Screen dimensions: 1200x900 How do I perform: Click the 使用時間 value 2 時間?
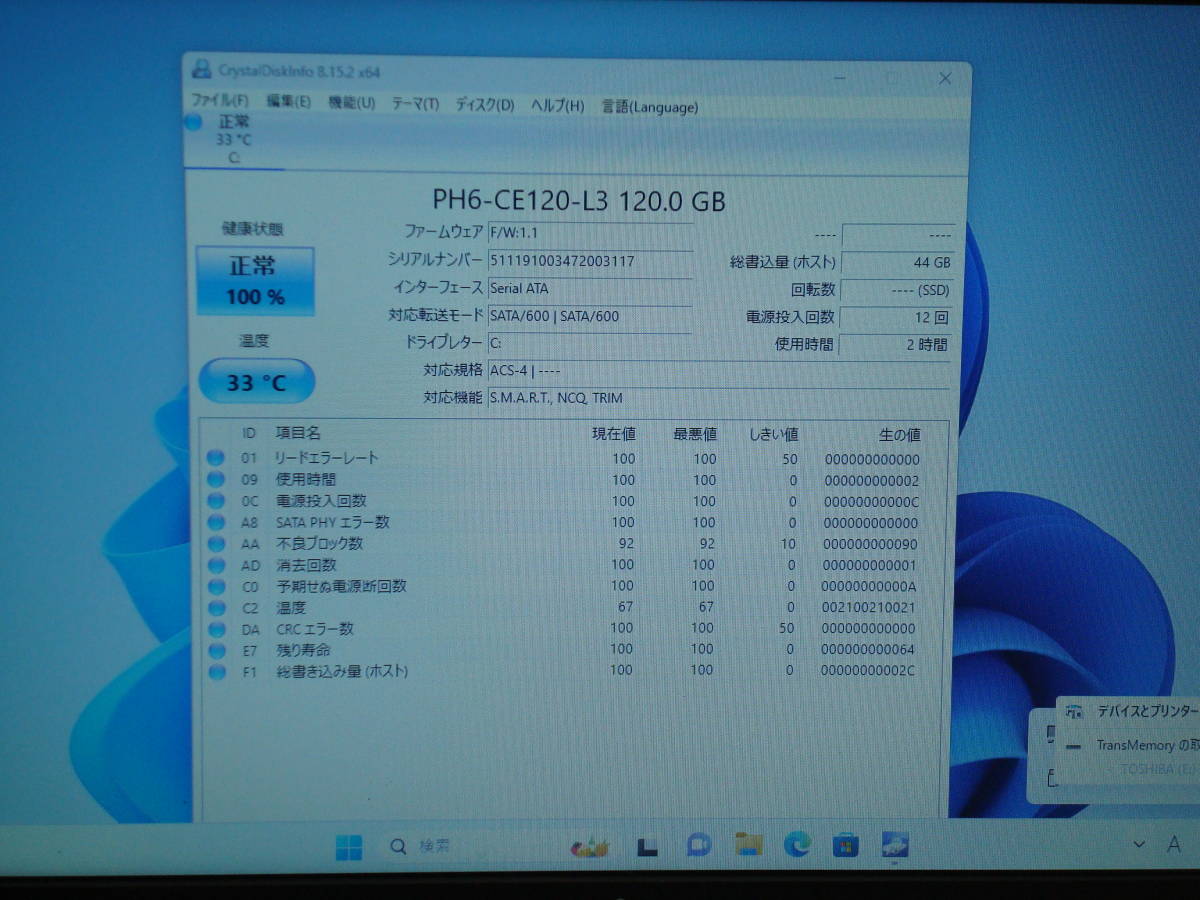point(897,345)
